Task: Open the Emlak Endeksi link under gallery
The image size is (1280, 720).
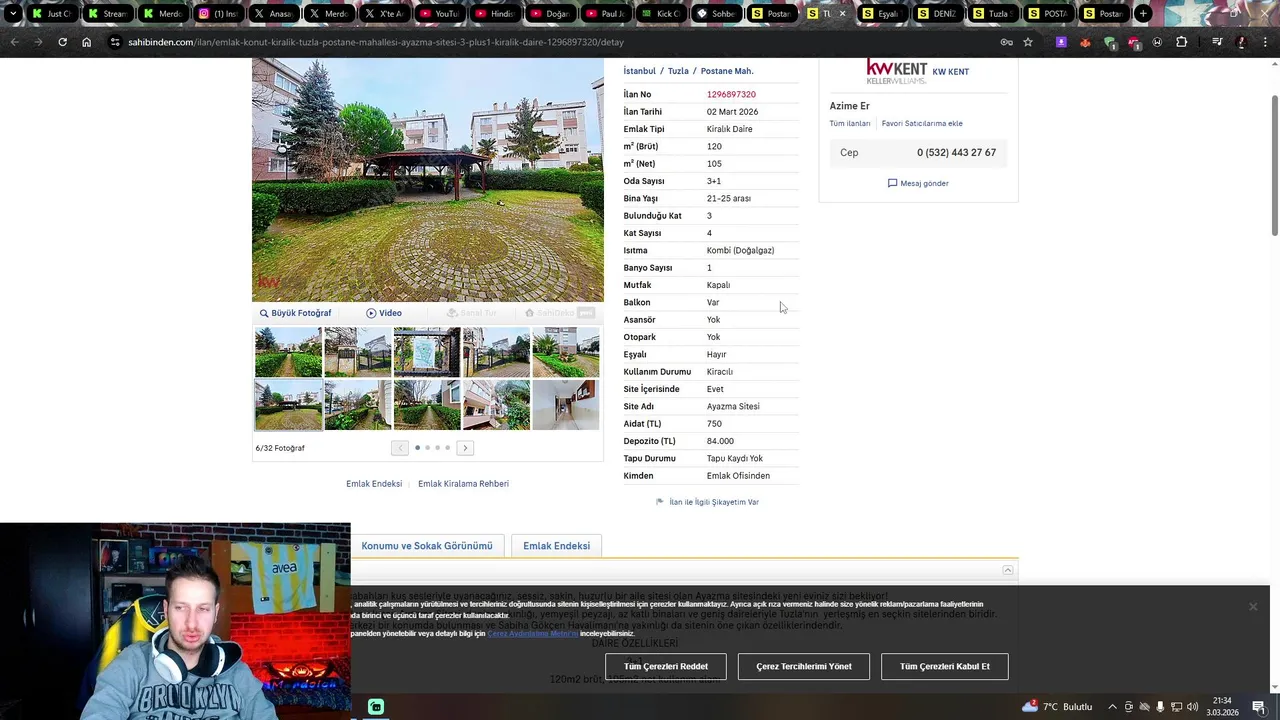Action: [374, 484]
